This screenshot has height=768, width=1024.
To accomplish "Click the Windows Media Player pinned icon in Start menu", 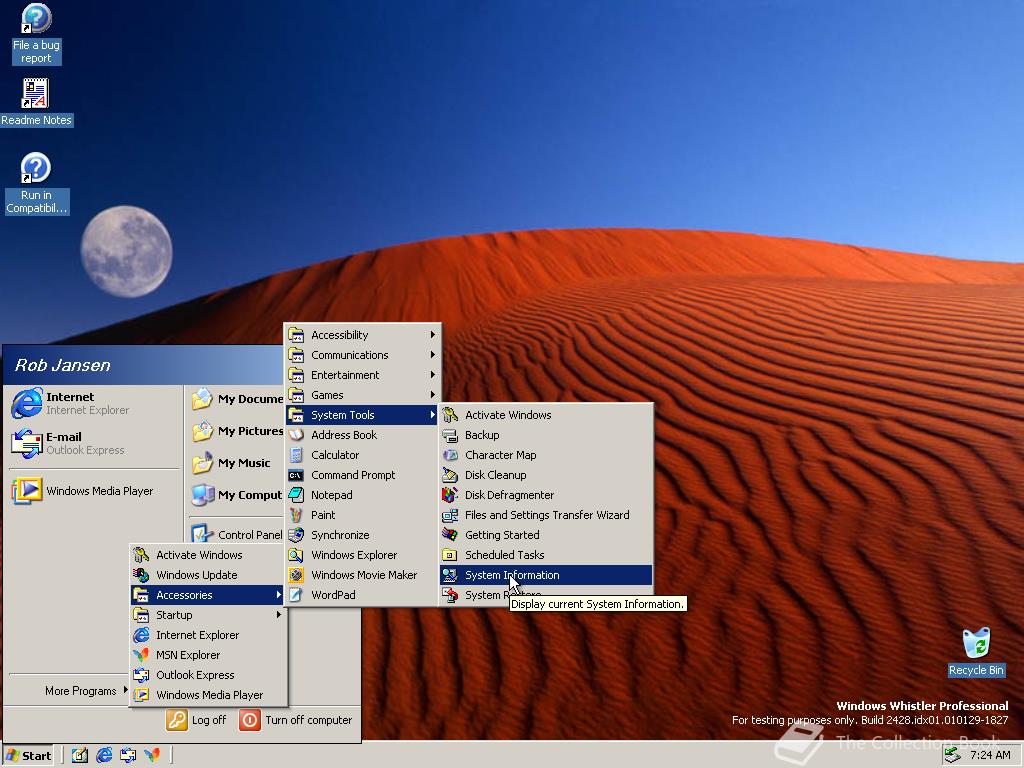I will click(x=27, y=491).
